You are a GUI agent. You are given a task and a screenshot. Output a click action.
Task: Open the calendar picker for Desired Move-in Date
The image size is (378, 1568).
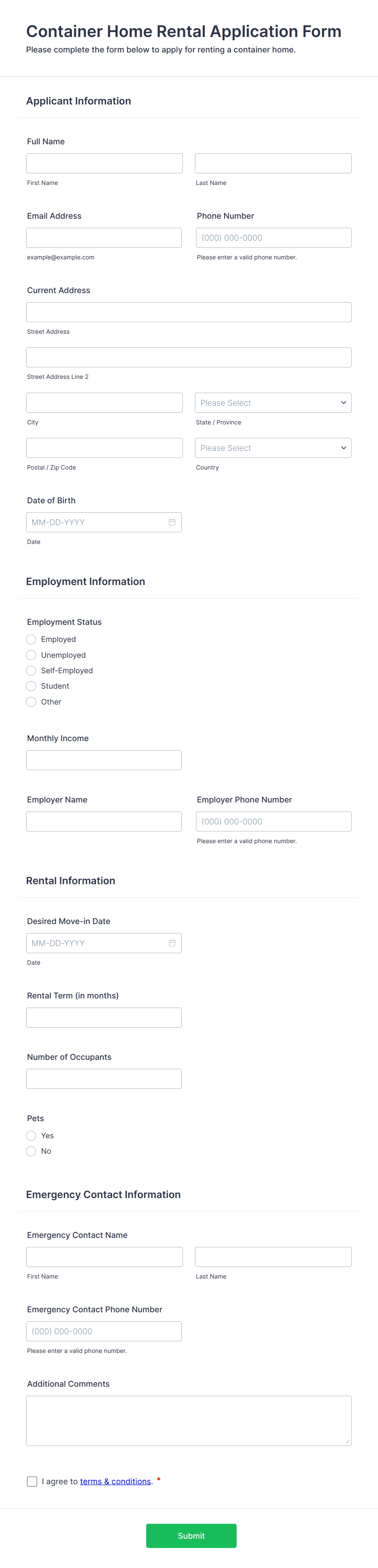(x=172, y=942)
